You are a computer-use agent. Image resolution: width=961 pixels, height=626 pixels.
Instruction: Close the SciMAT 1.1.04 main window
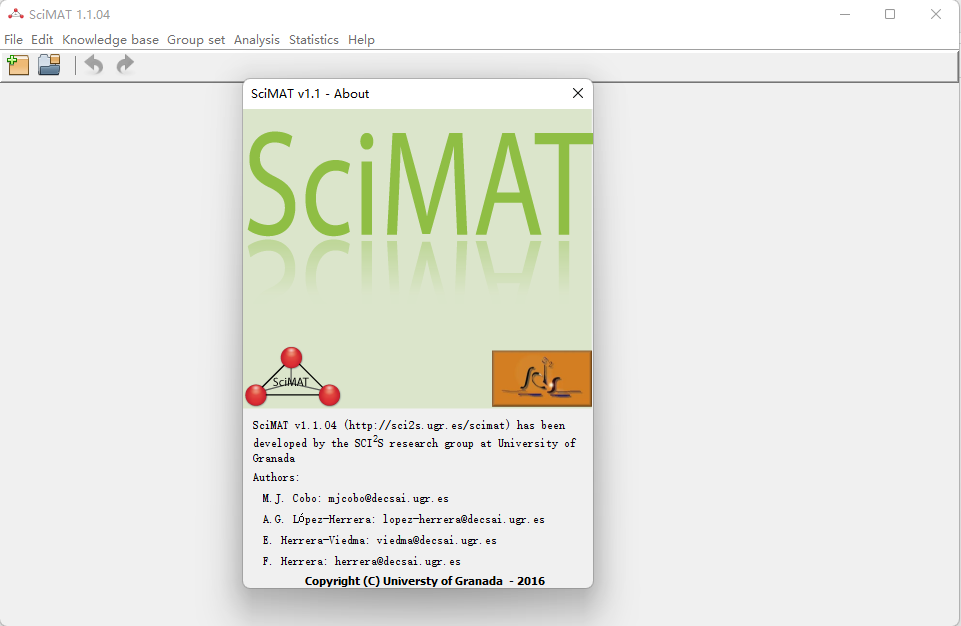936,14
